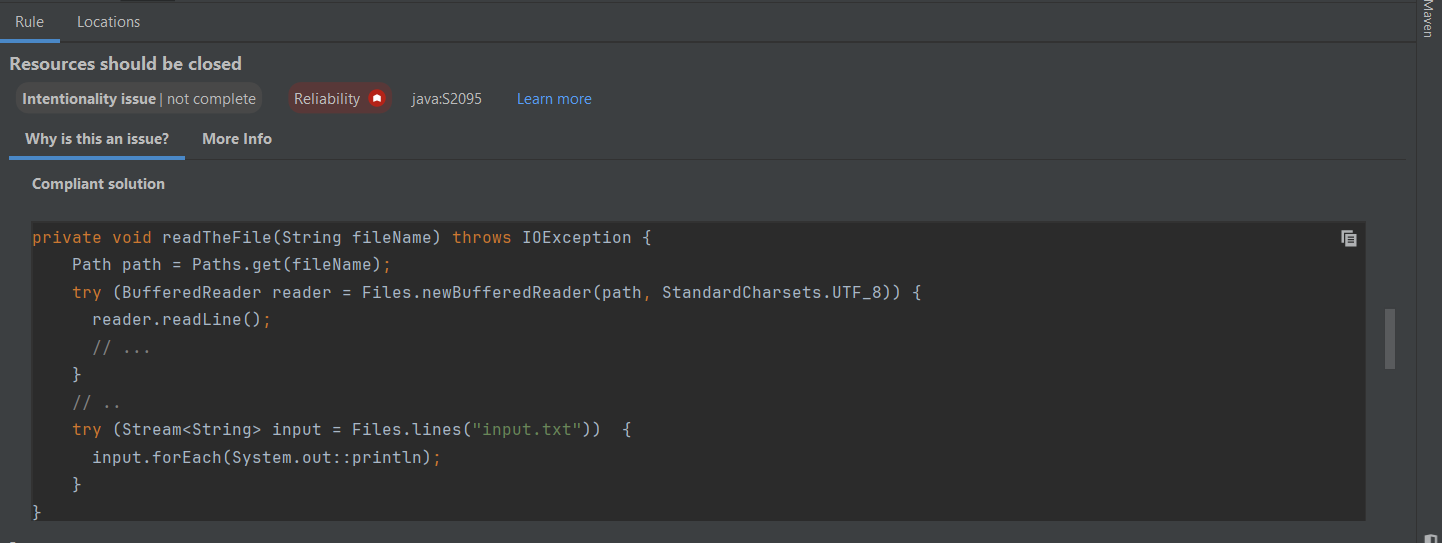Click the Compliant solution heading
Image resolution: width=1442 pixels, height=543 pixels.
tap(98, 184)
